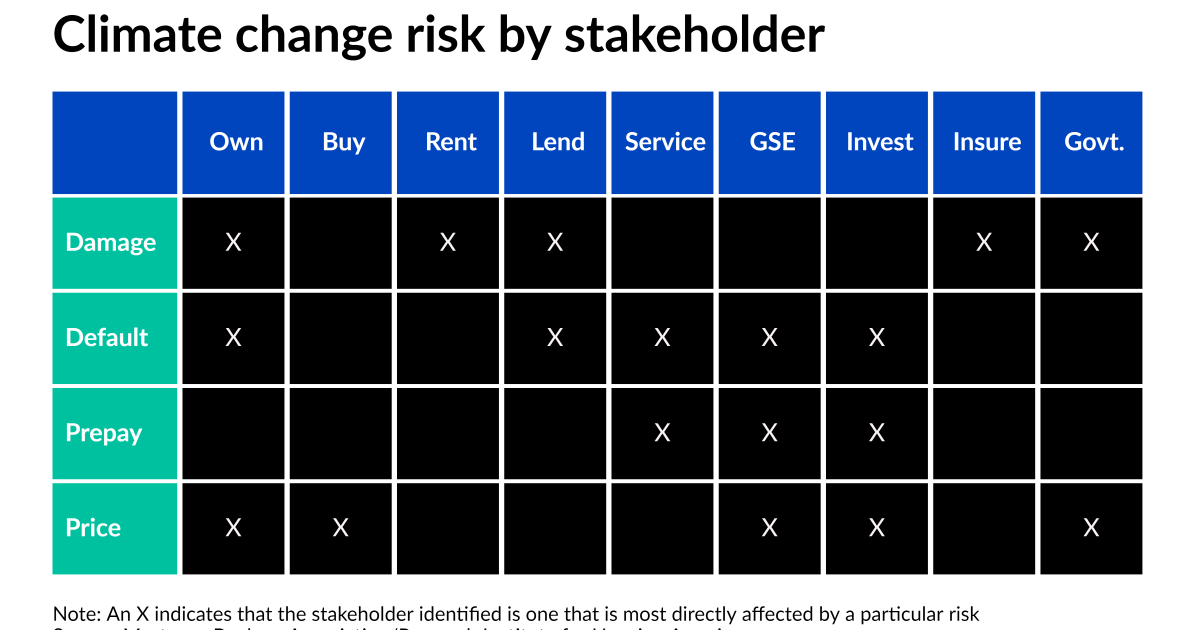Select the Rent column header
Viewport: 1200px width, 630px height.
click(x=450, y=142)
